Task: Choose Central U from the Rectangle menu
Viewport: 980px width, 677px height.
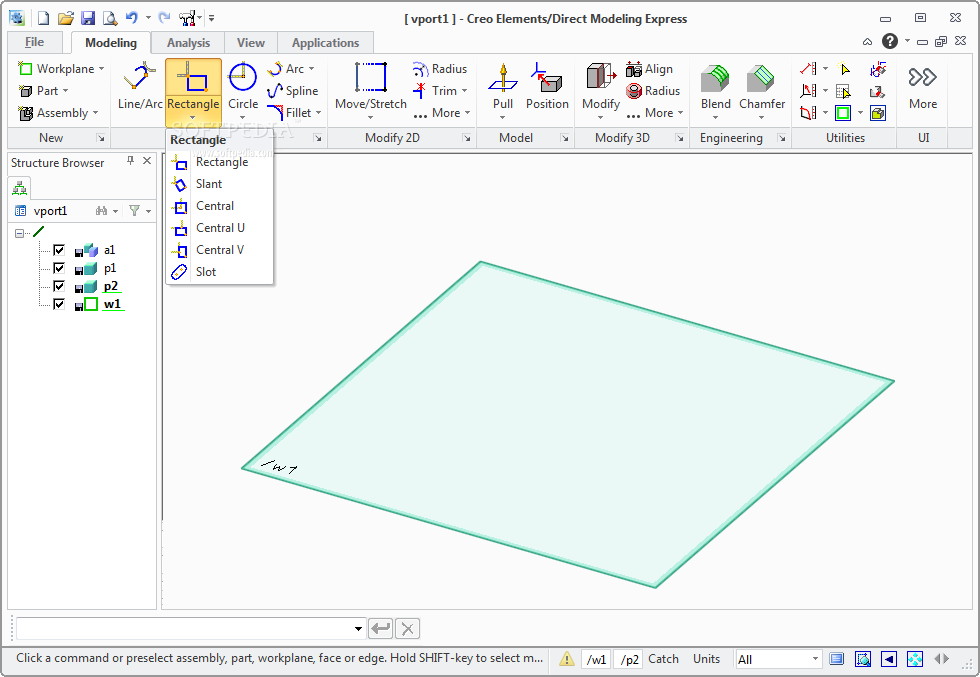Action: [219, 228]
